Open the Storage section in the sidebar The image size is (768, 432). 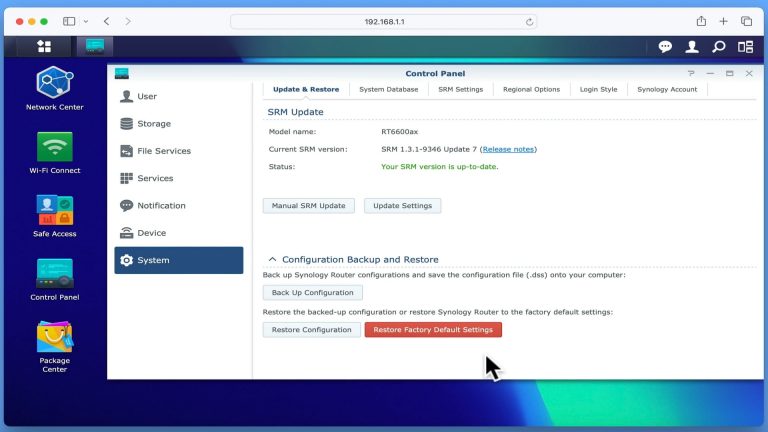(x=179, y=124)
